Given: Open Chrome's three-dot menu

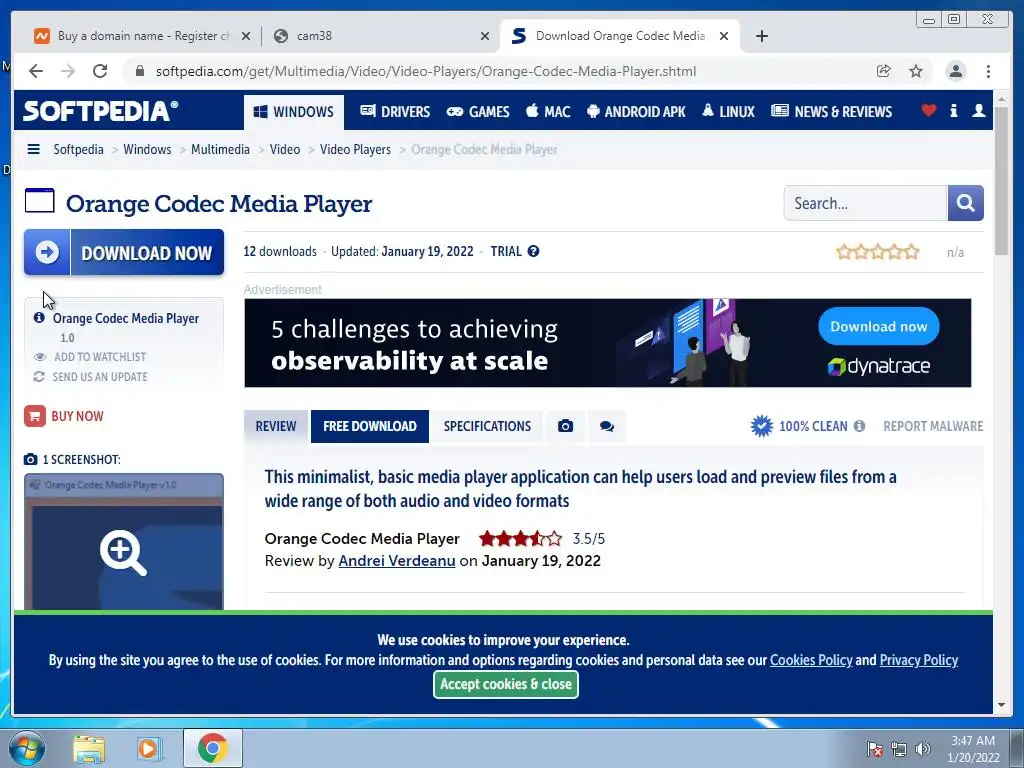Looking at the screenshot, I should click(988, 71).
